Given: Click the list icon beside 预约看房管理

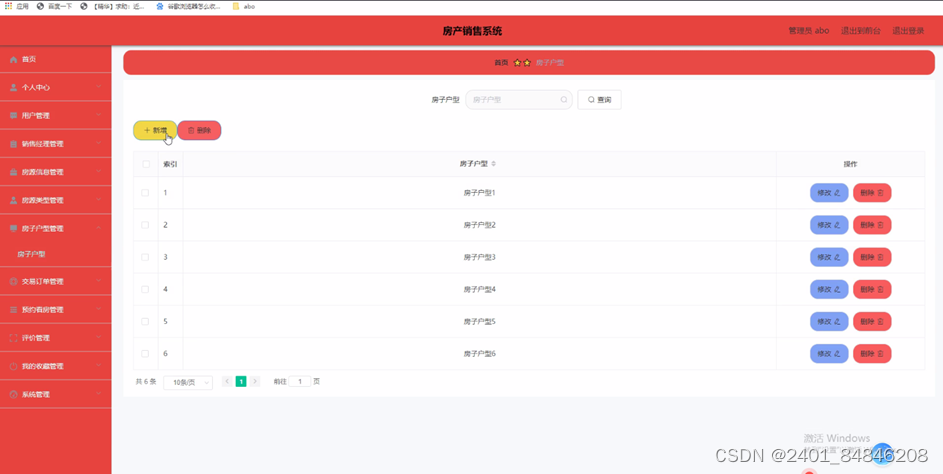Looking at the screenshot, I should pos(13,310).
